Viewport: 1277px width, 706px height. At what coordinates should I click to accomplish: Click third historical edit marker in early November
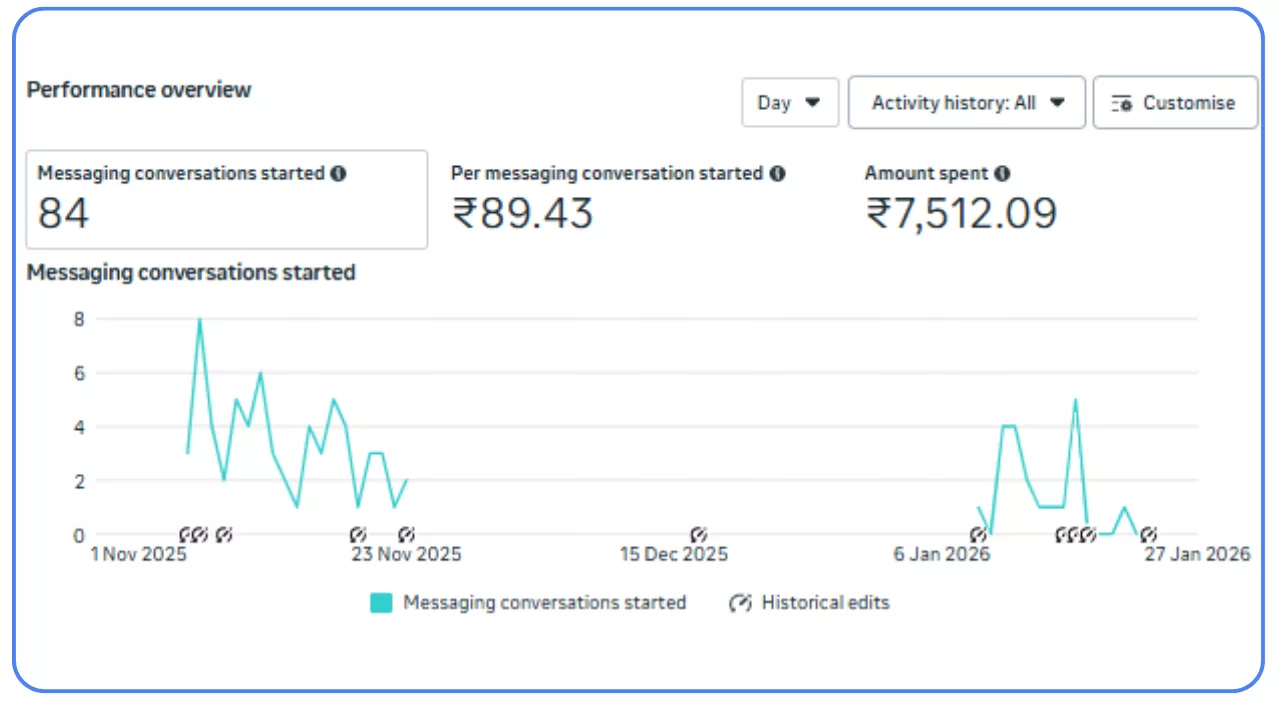tap(224, 535)
